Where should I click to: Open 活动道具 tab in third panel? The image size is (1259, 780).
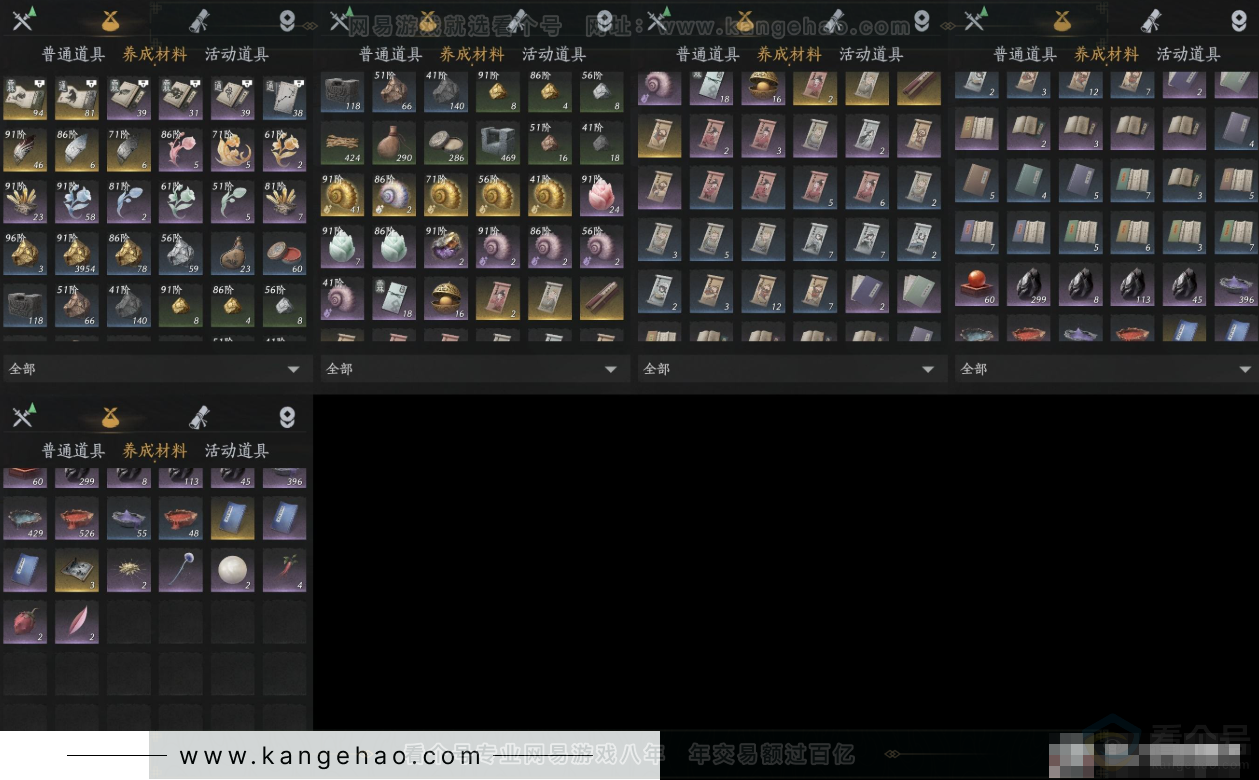pyautogui.click(x=871, y=55)
